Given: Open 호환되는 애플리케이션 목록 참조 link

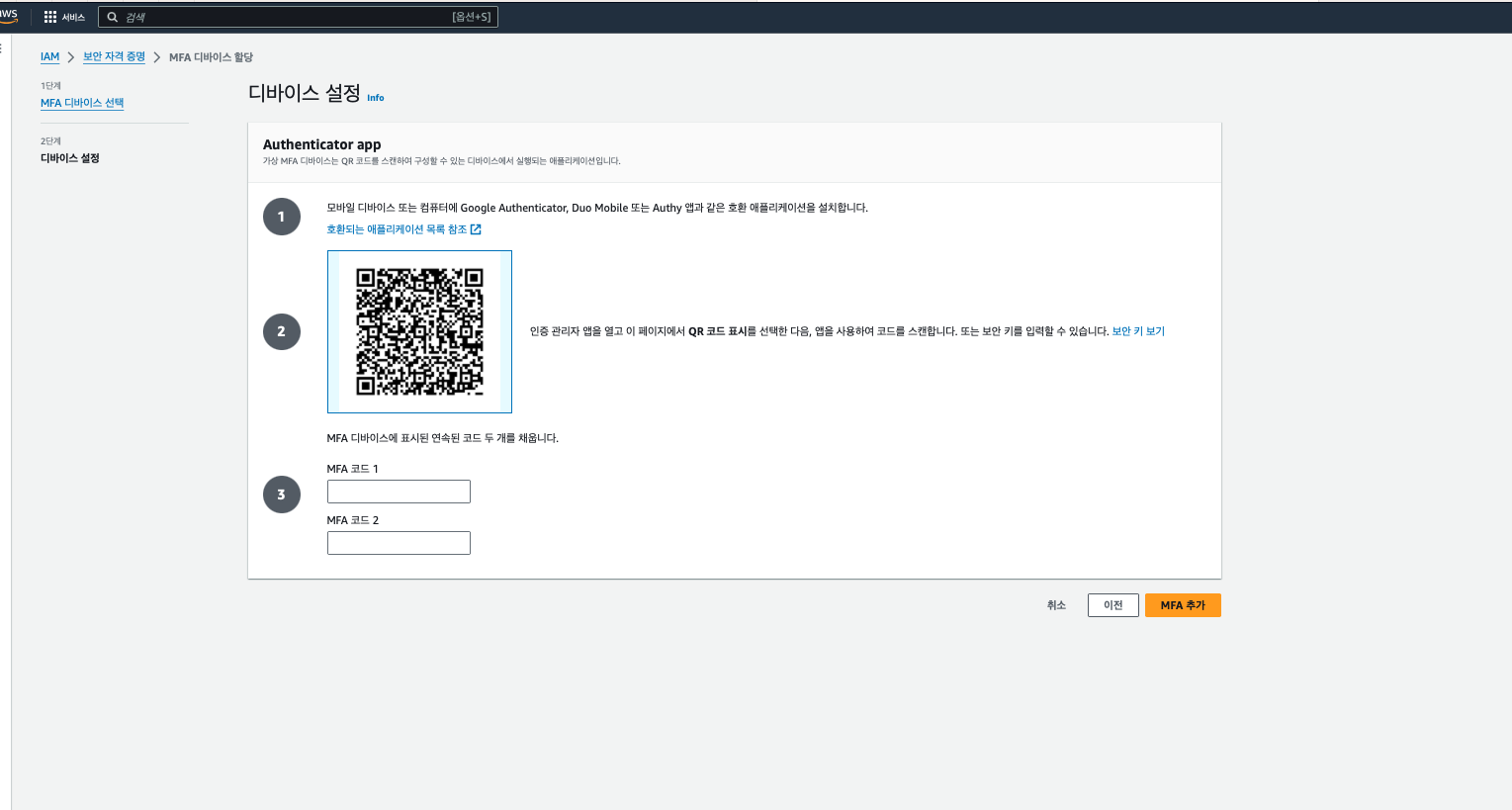Looking at the screenshot, I should click(397, 229).
